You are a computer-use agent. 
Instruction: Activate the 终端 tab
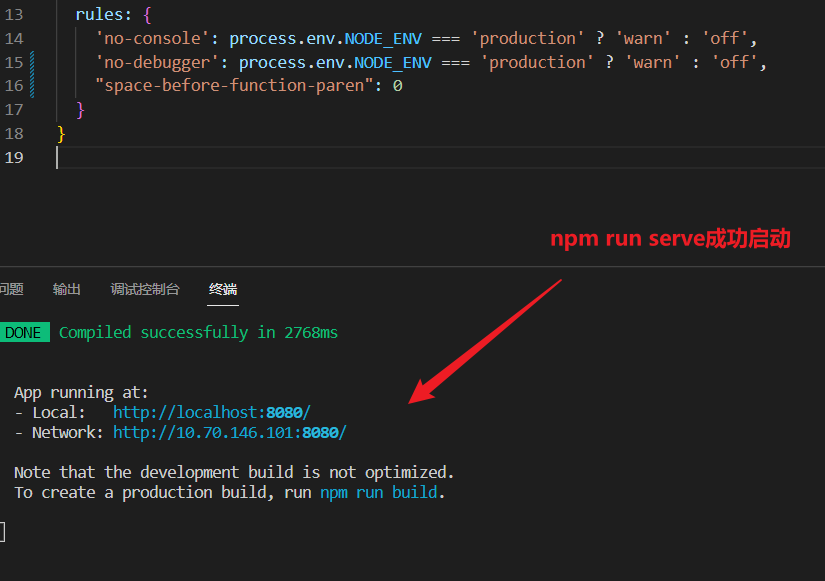[223, 289]
